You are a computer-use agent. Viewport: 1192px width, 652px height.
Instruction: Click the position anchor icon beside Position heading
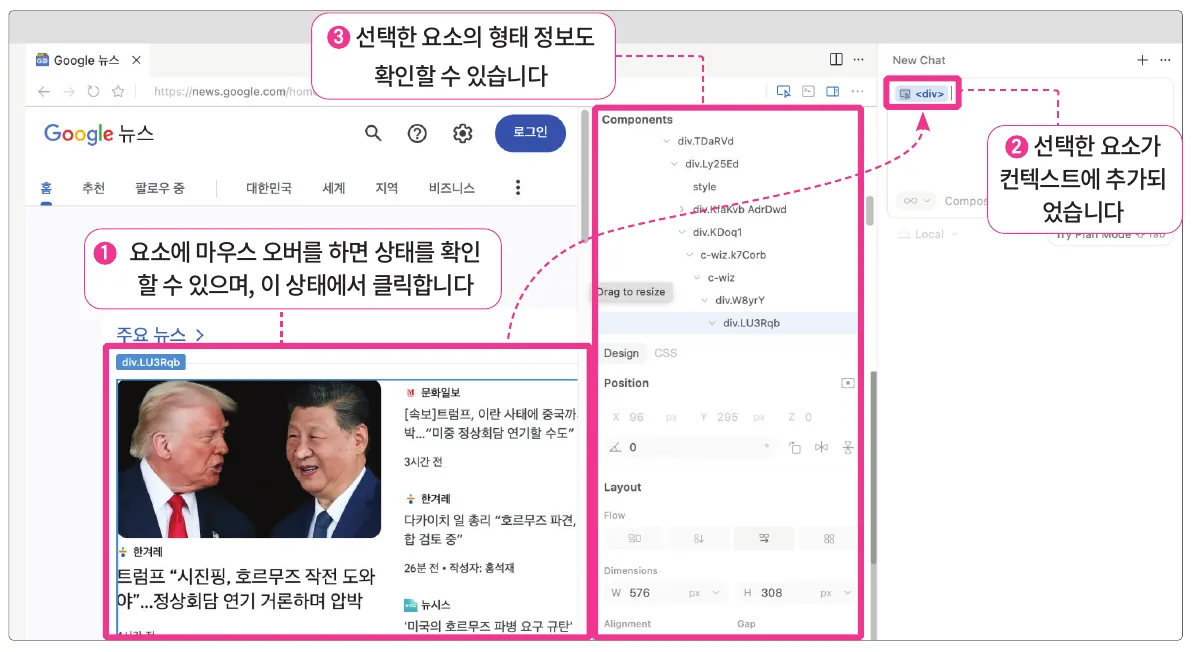click(x=848, y=383)
